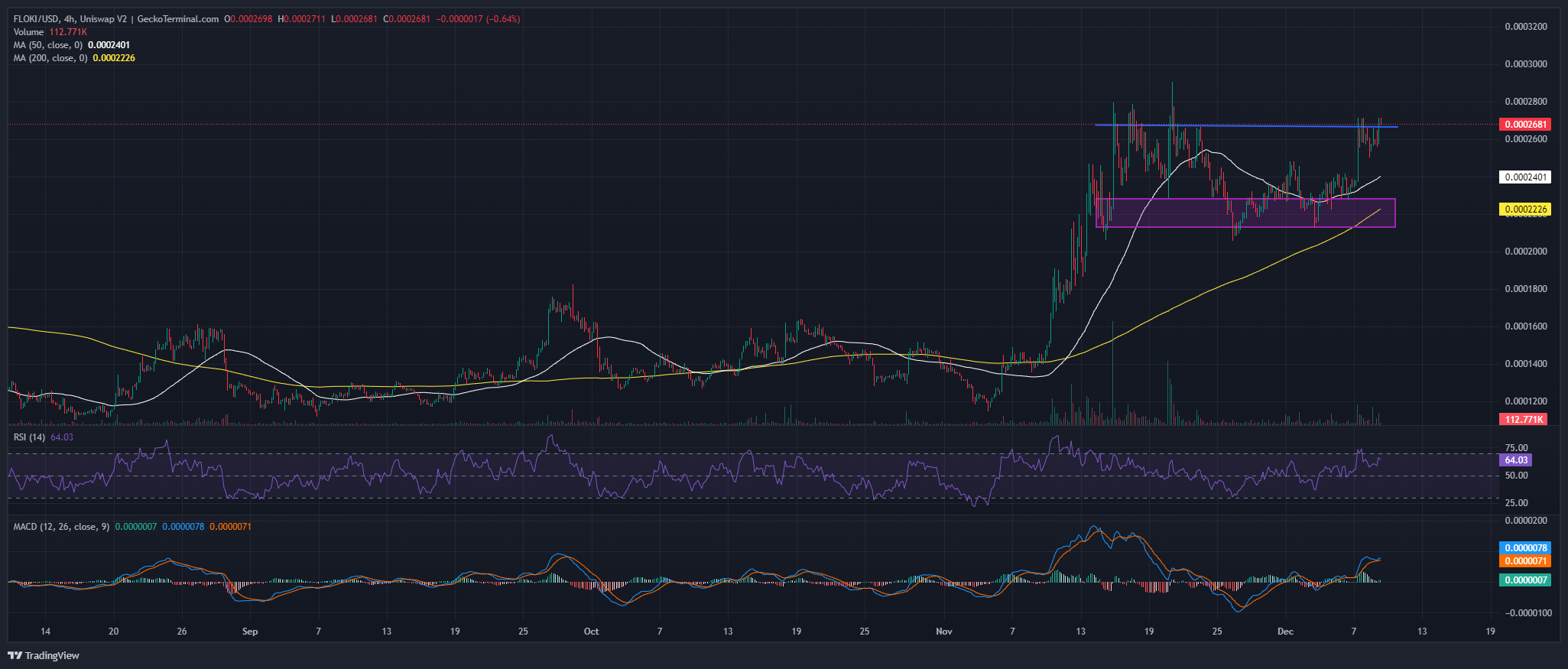Click the red 0.0002681 current price tag

(x=1524, y=124)
